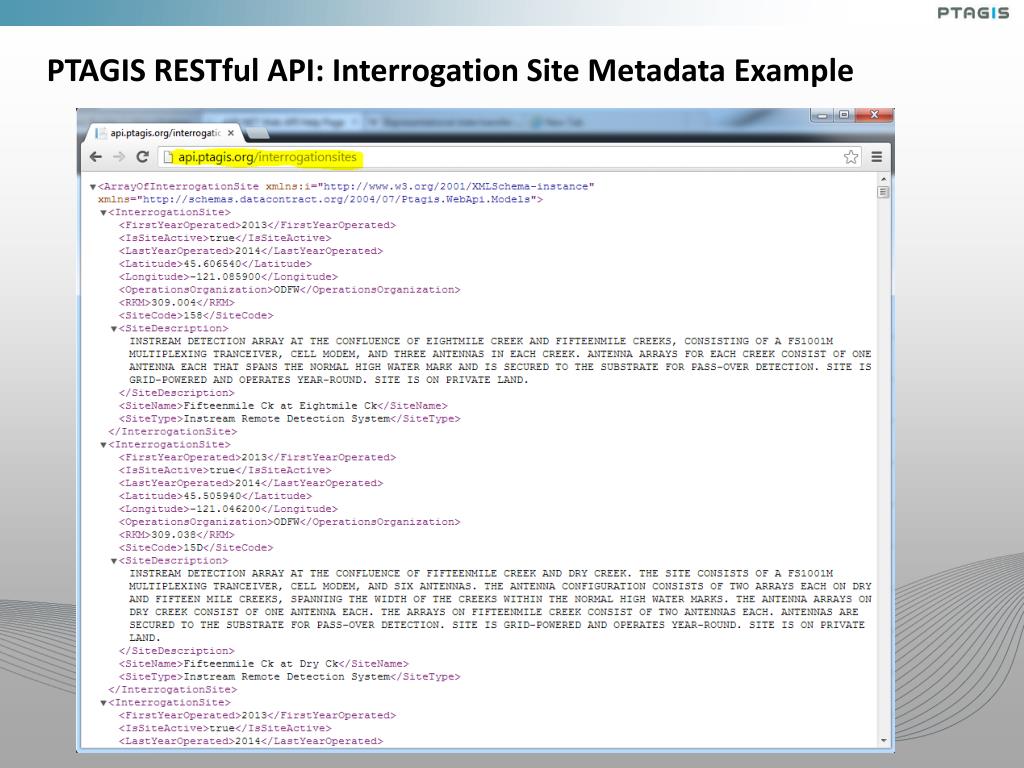Click the Latitude value 45.505940

click(x=210, y=496)
